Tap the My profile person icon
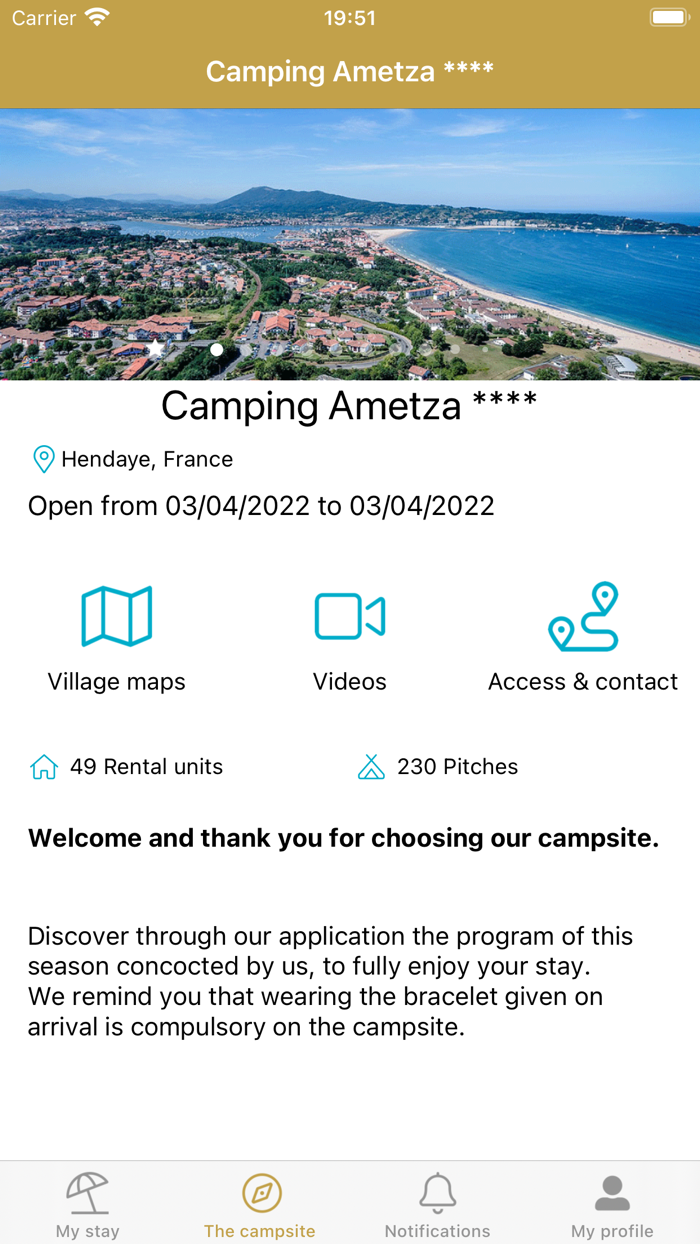Screen dimensions: 700x1244 [612, 1191]
